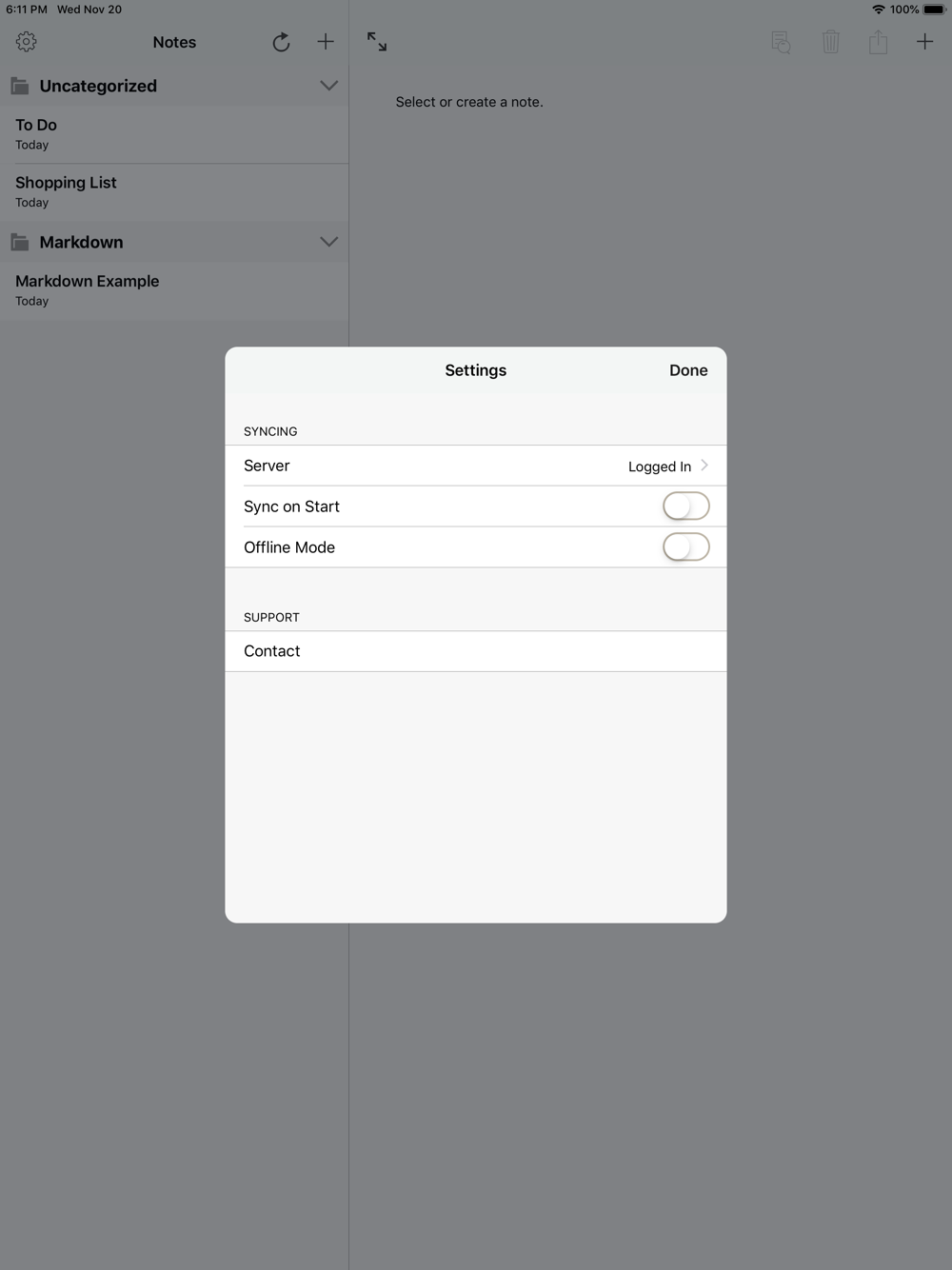Tap the 6:11 PM clock
The image size is (952, 1270).
click(x=27, y=10)
